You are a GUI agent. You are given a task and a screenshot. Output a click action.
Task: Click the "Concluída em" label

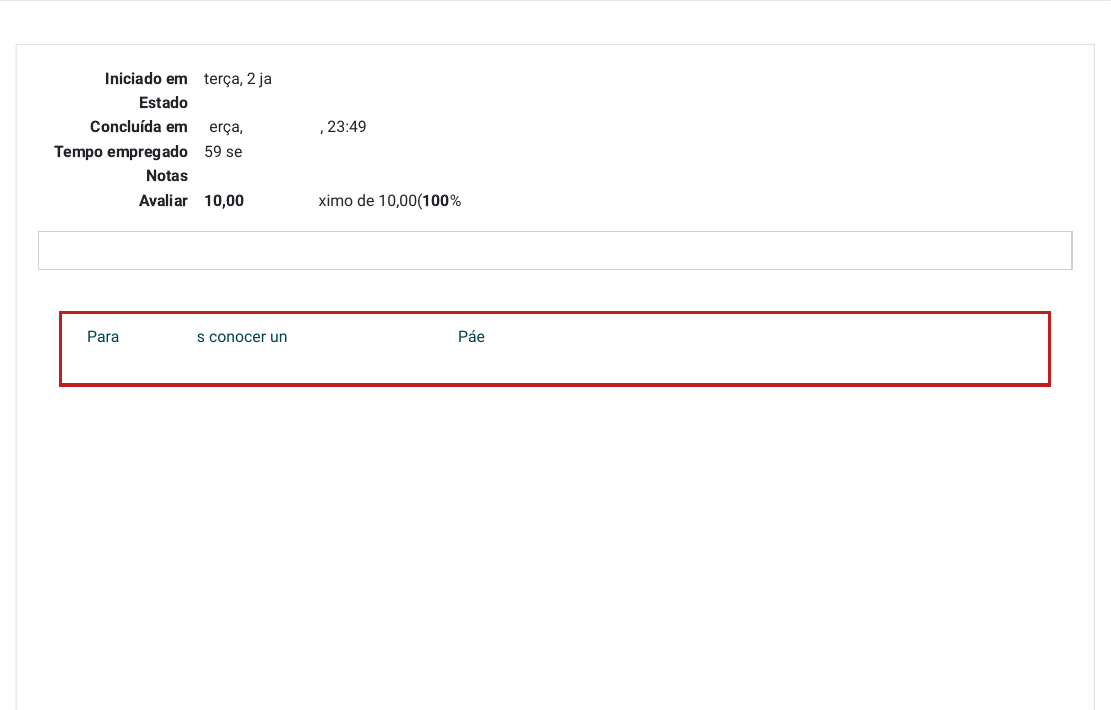click(x=139, y=127)
